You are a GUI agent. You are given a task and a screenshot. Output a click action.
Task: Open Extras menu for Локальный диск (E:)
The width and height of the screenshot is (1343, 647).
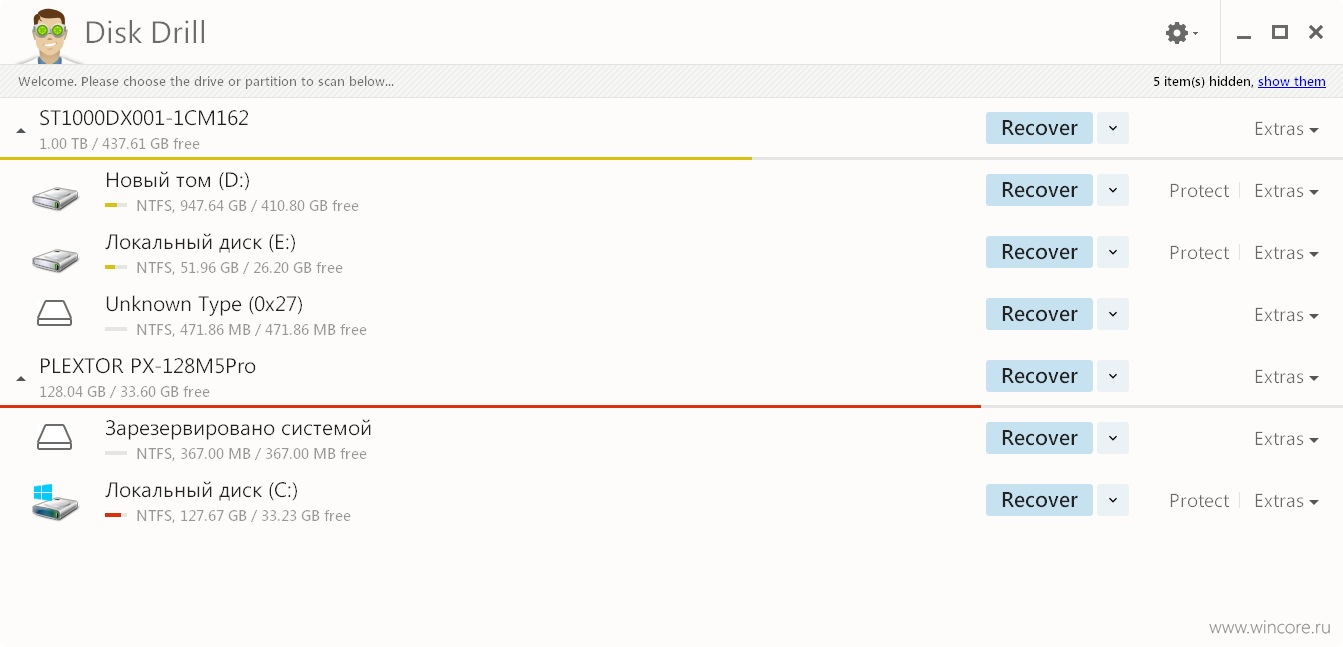pyautogui.click(x=1286, y=253)
